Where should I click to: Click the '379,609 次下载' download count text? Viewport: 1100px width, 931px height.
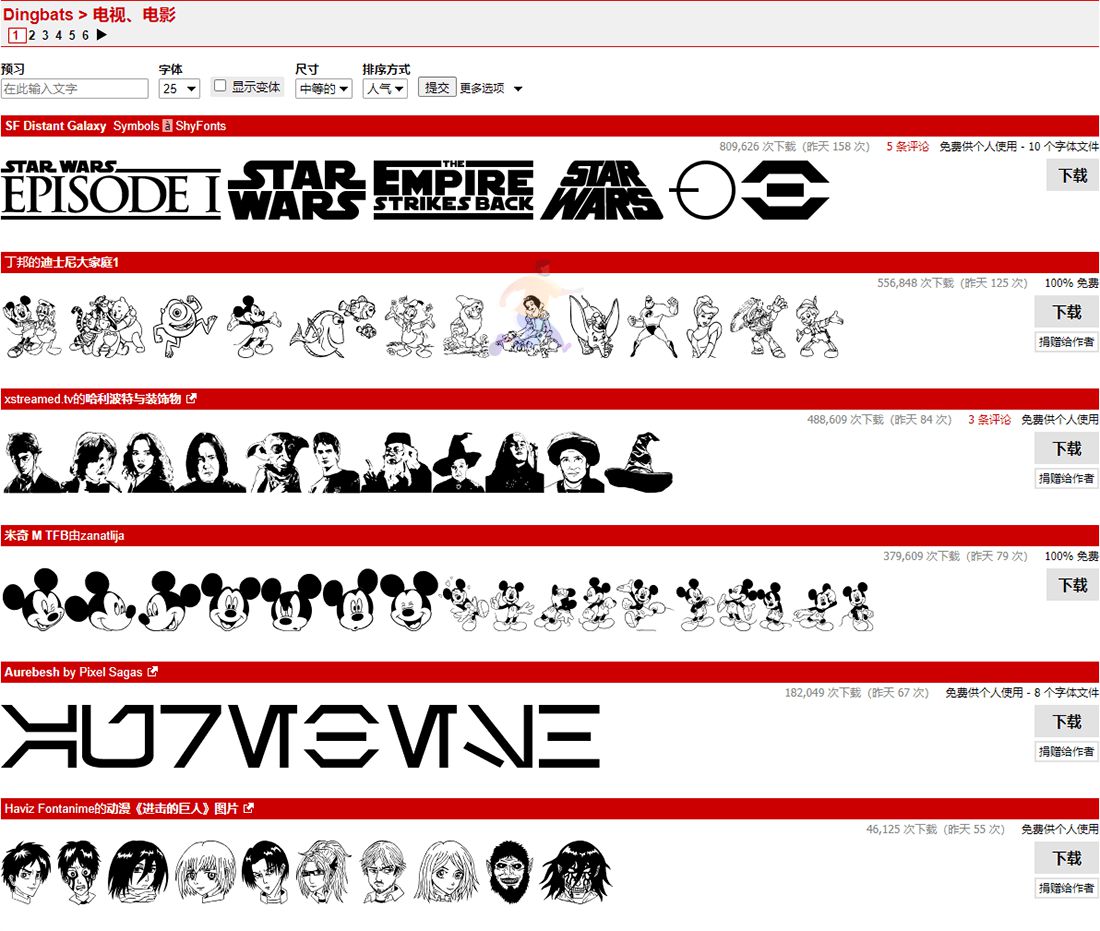click(921, 556)
